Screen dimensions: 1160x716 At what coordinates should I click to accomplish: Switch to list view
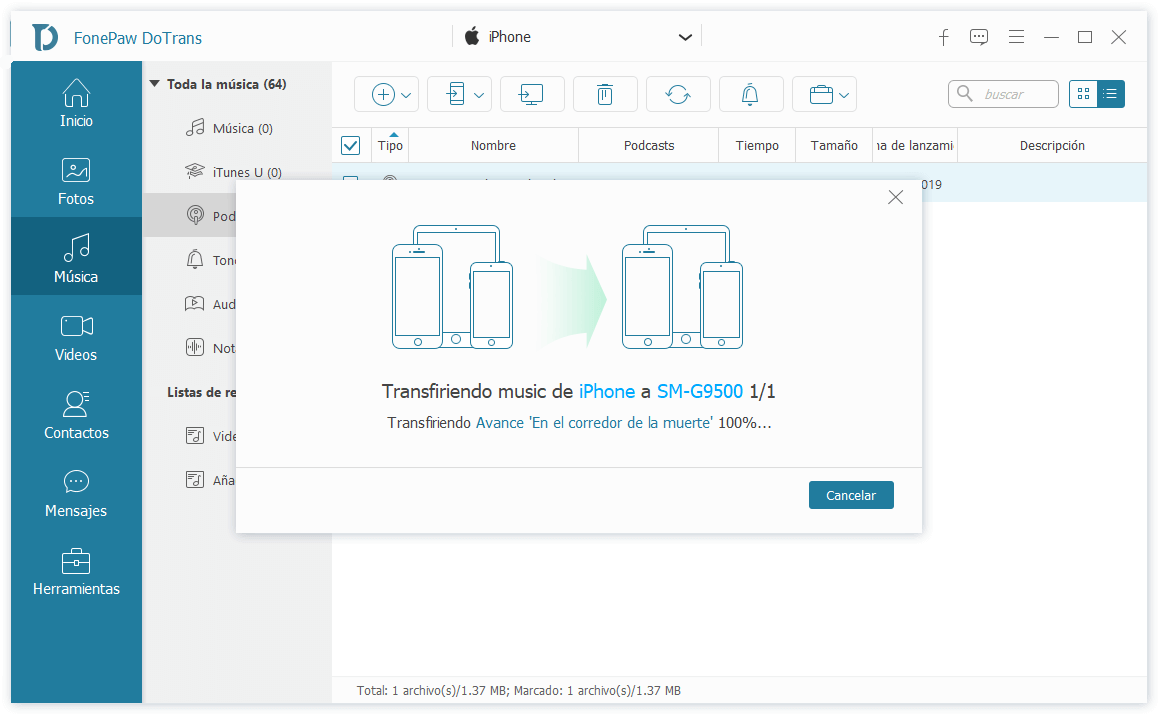pos(1110,94)
